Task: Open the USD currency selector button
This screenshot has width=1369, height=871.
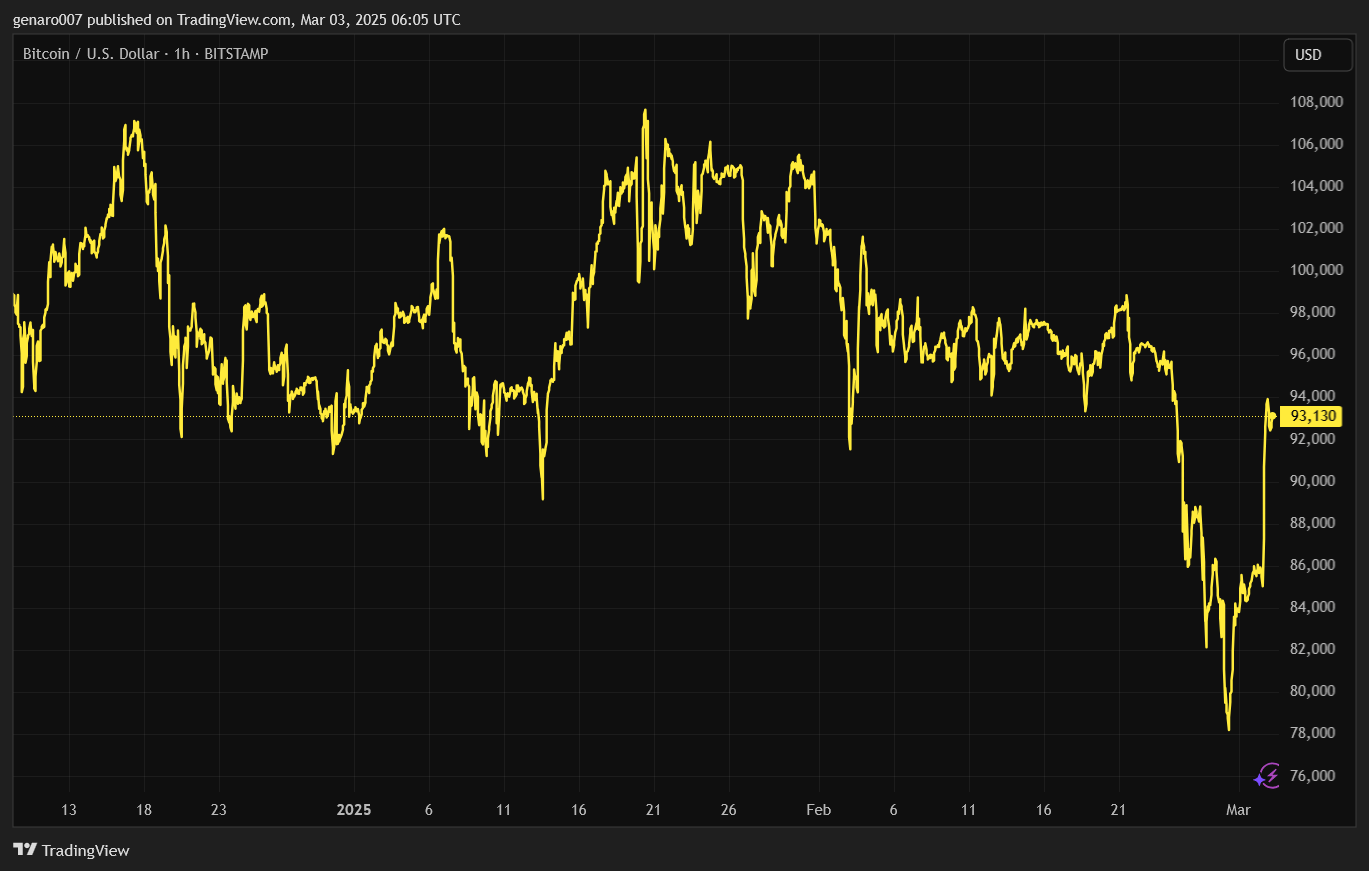Action: [1317, 55]
